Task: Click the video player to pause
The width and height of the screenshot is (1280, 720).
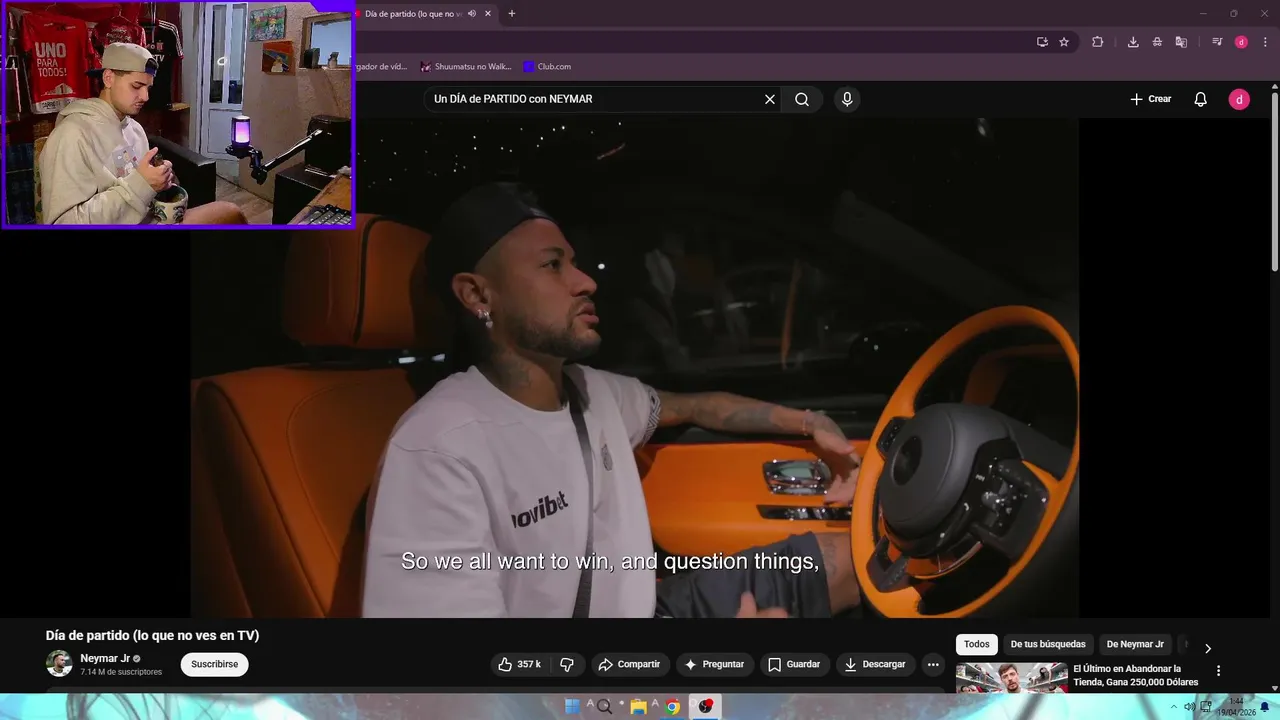Action: pos(635,367)
